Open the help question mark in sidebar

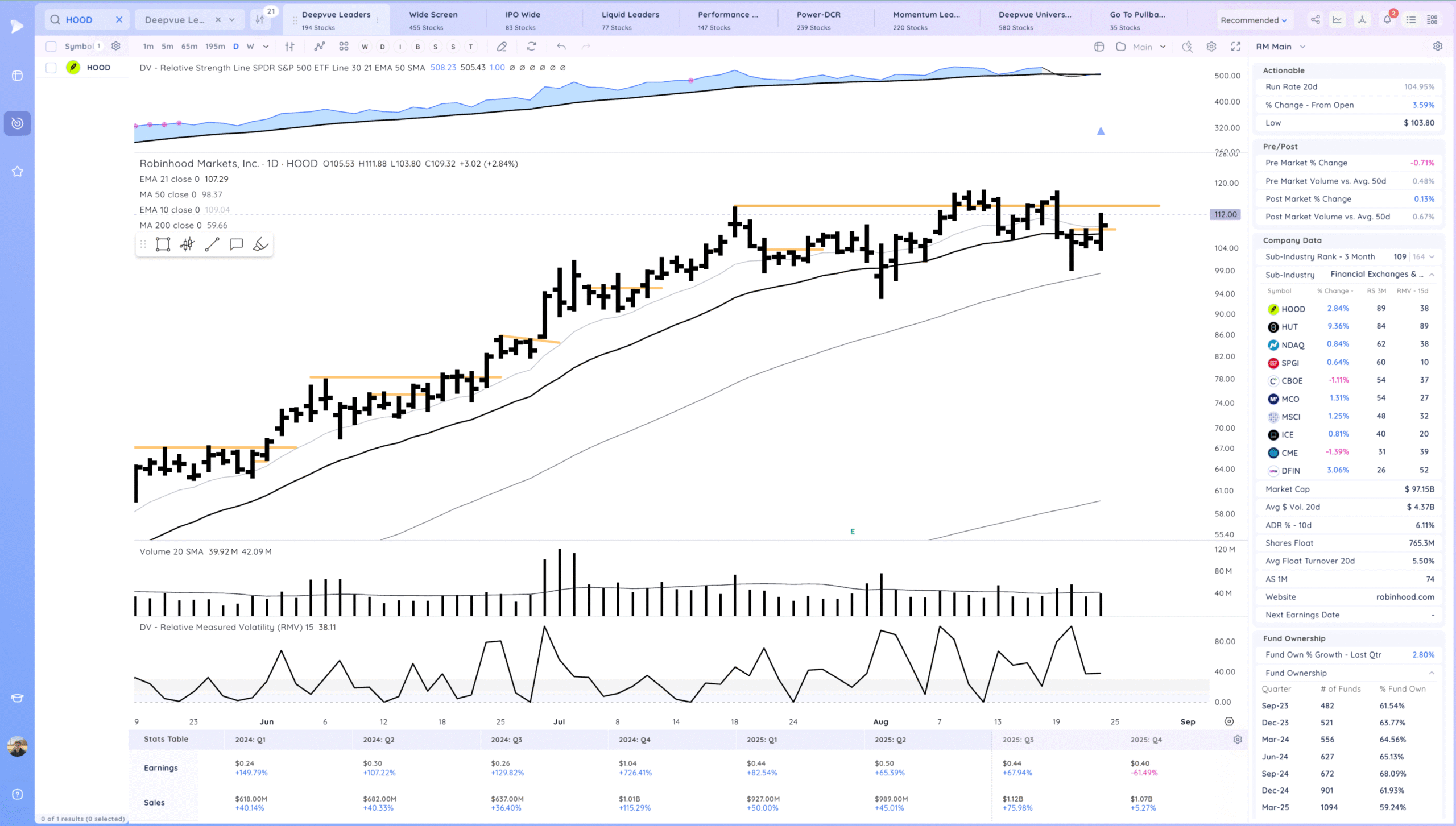tap(18, 795)
